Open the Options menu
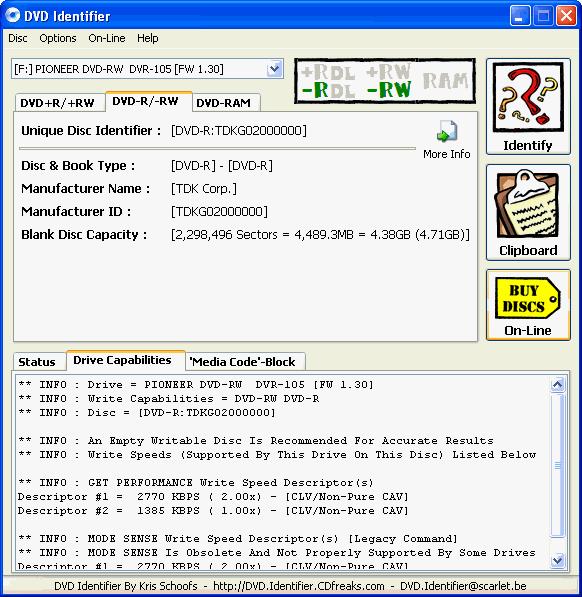582x597 pixels. [x=58, y=38]
